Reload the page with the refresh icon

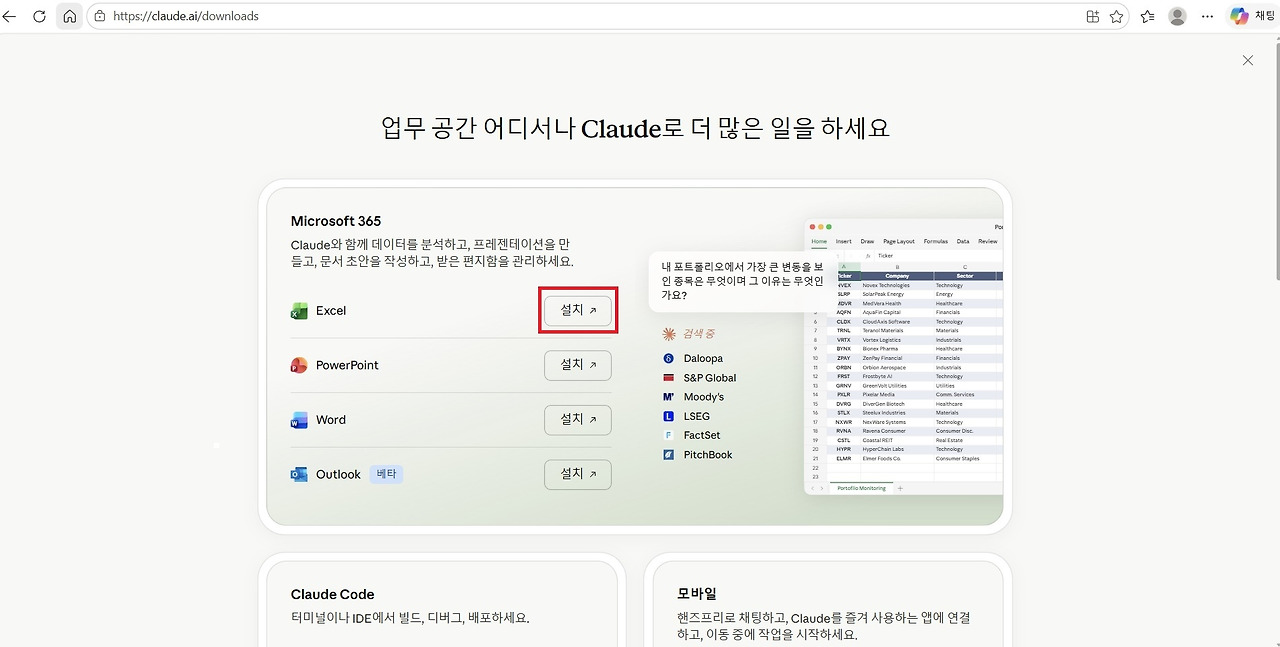pos(40,17)
